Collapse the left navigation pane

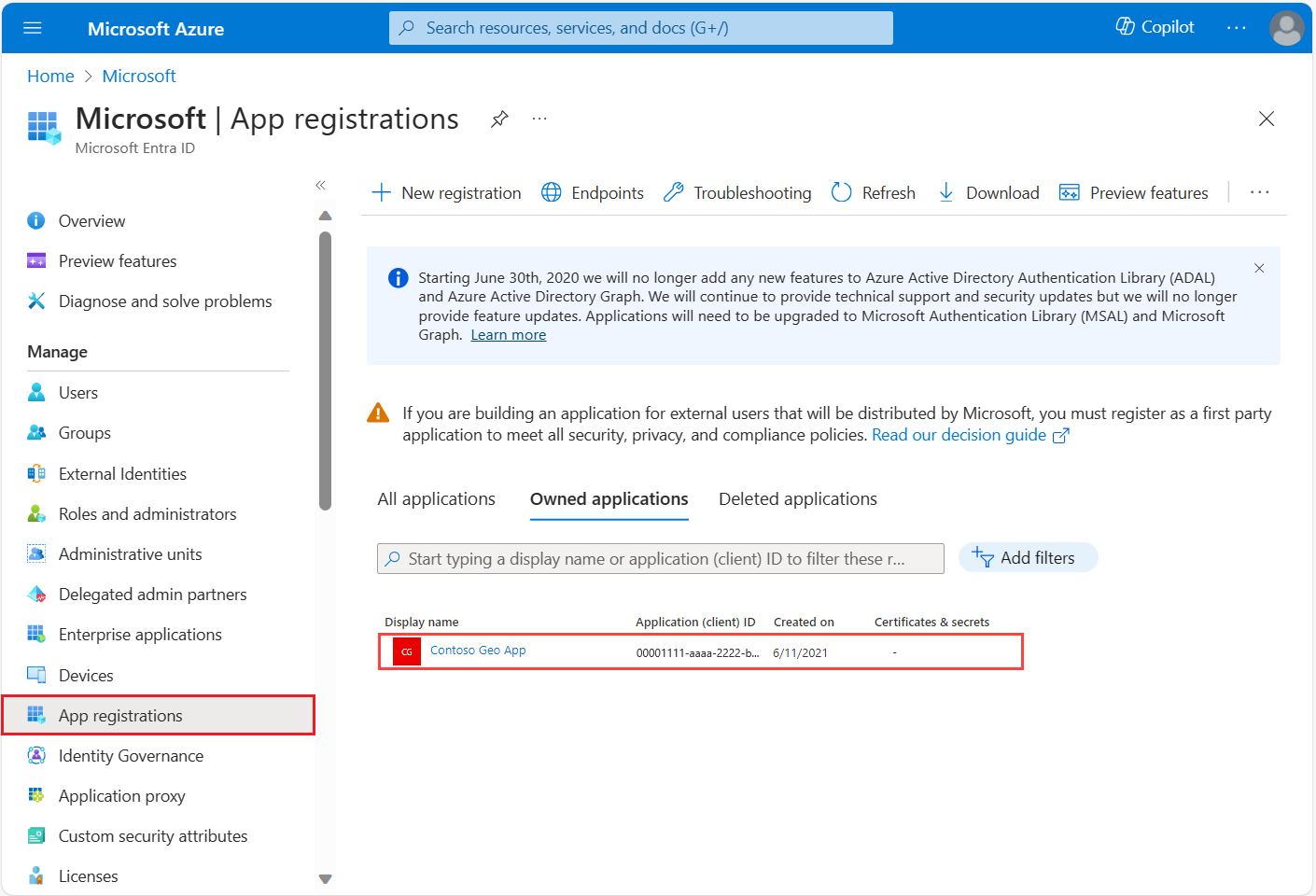[320, 186]
